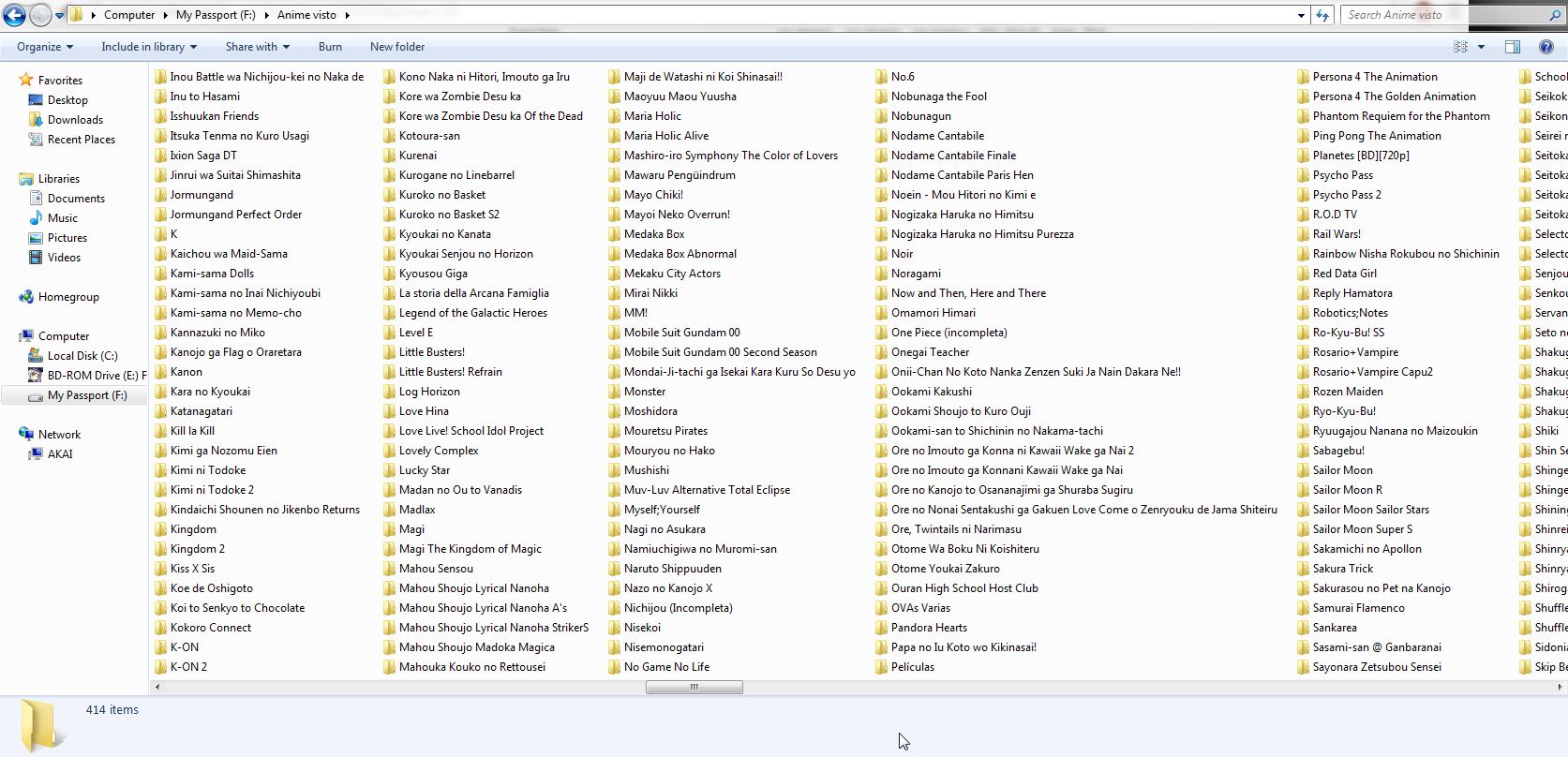Select the Psycho Pass 2 folder
Screen dimensions: 1568x757
tap(1346, 195)
